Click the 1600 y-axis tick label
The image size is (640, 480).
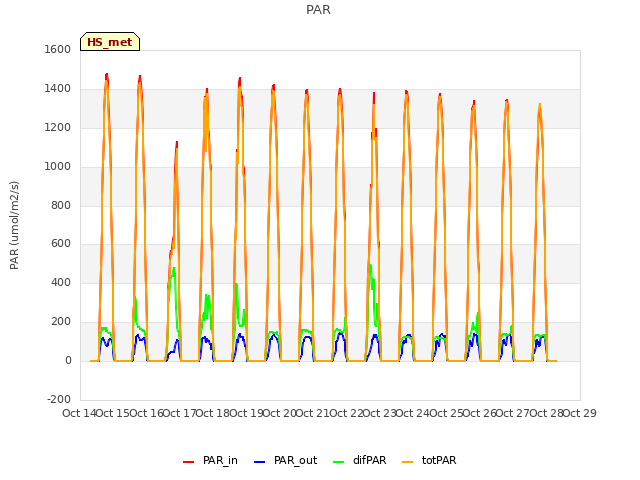pyautogui.click(x=58, y=49)
